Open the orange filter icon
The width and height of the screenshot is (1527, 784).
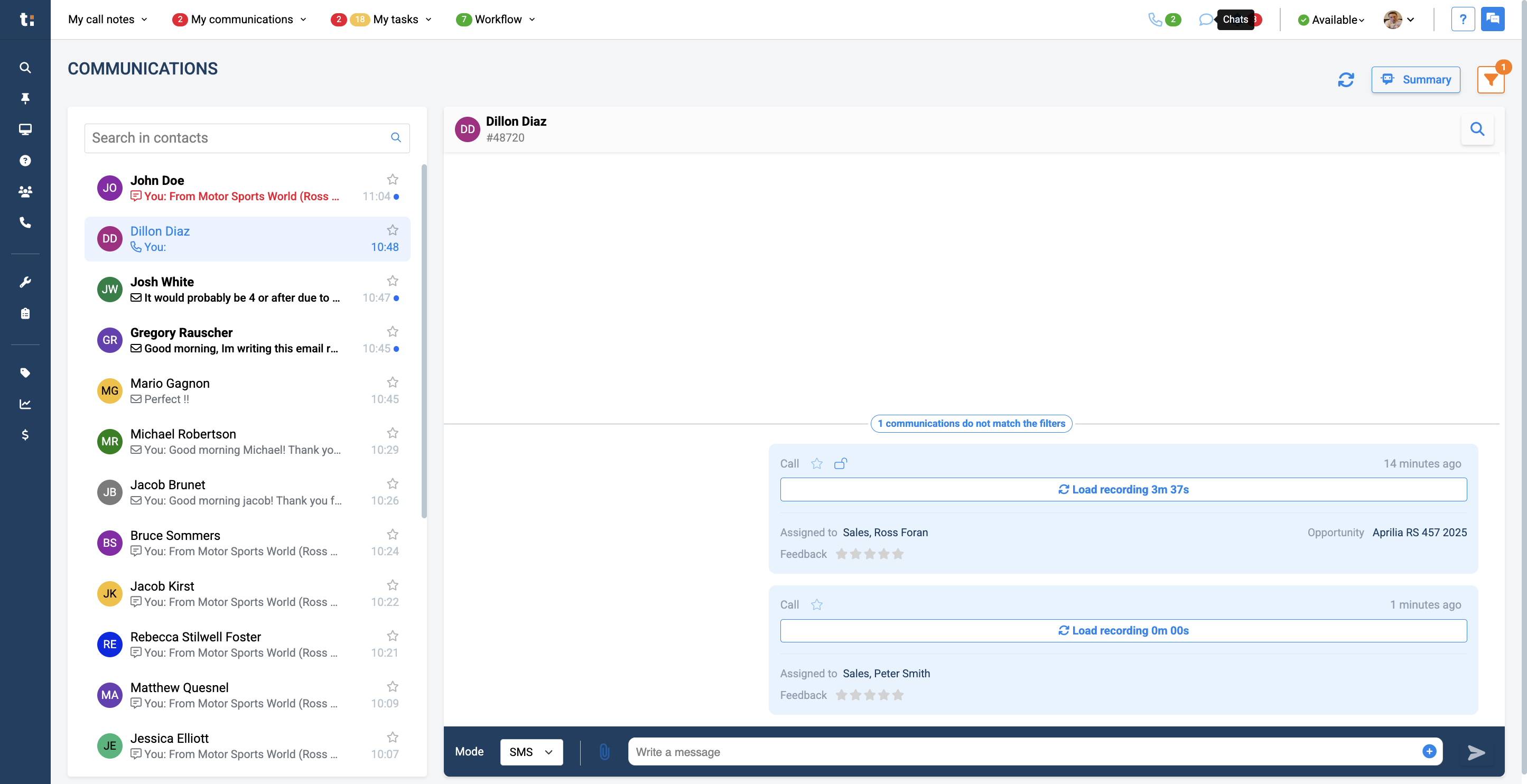[x=1490, y=79]
